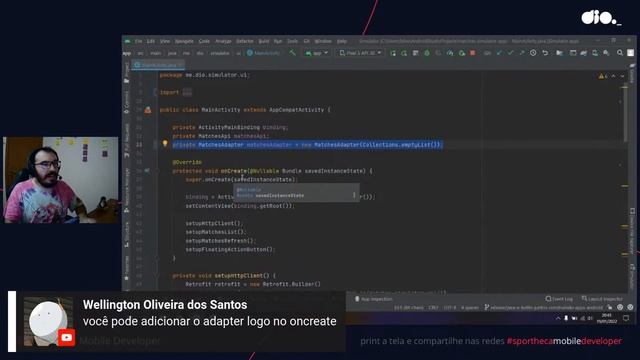The image size is (640, 360).
Task: Open the File menu
Action: click(x=138, y=41)
